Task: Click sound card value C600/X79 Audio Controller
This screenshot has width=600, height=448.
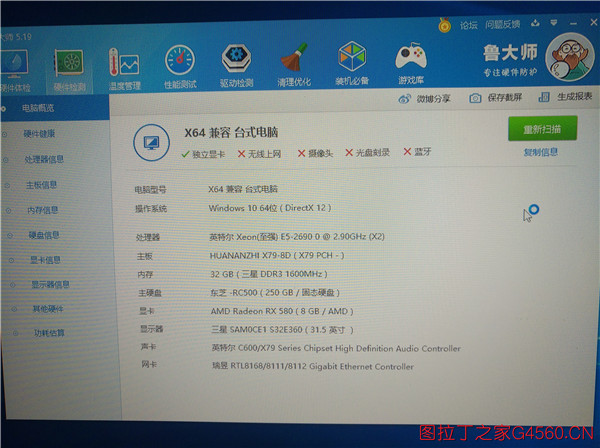Action: (x=336, y=348)
